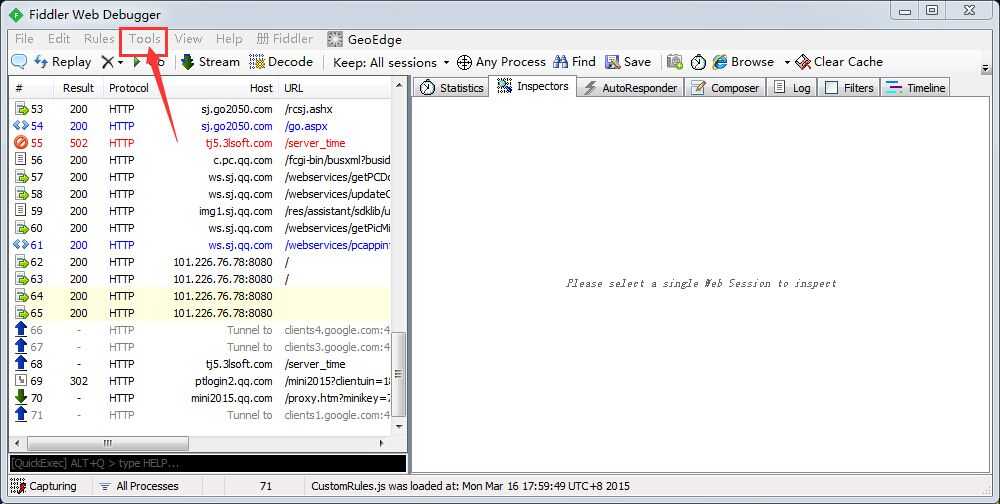Open the Help menu
Viewport: 1000px width, 504px height.
(229, 39)
